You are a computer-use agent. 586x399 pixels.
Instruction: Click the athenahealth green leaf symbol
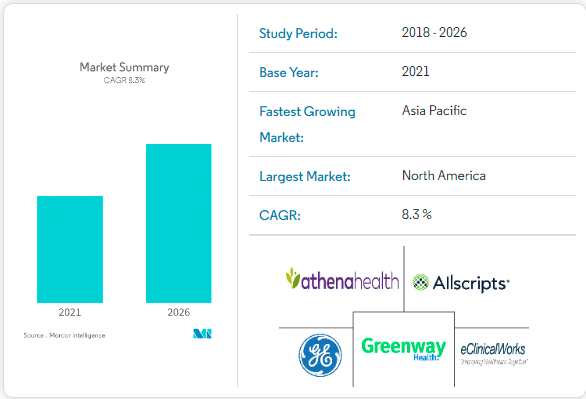click(x=293, y=278)
